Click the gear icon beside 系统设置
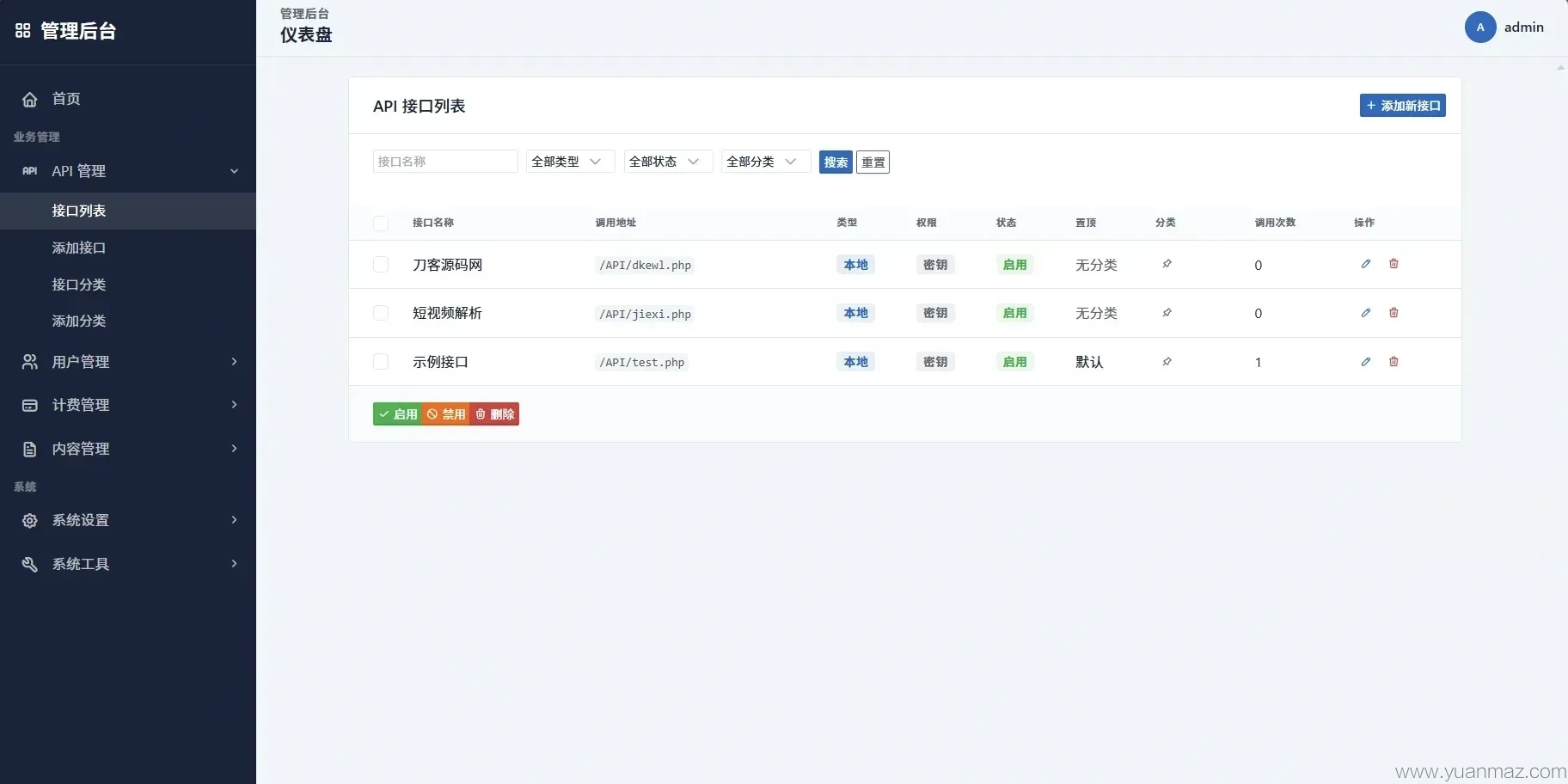The image size is (1568, 784). (x=29, y=520)
